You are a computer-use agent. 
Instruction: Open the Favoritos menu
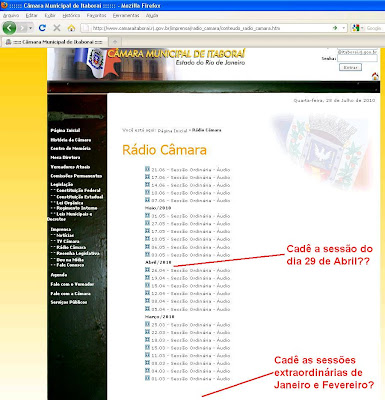96,15
